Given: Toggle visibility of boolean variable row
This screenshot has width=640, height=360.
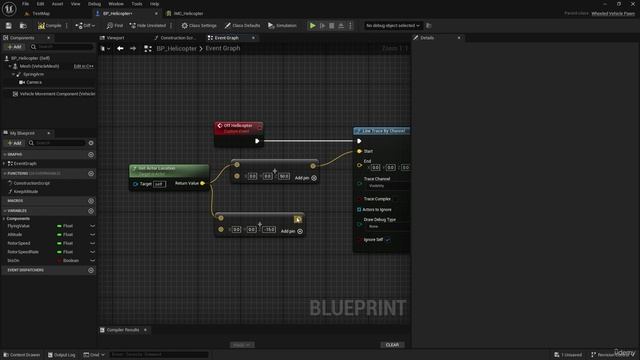Looking at the screenshot, I should [93, 261].
